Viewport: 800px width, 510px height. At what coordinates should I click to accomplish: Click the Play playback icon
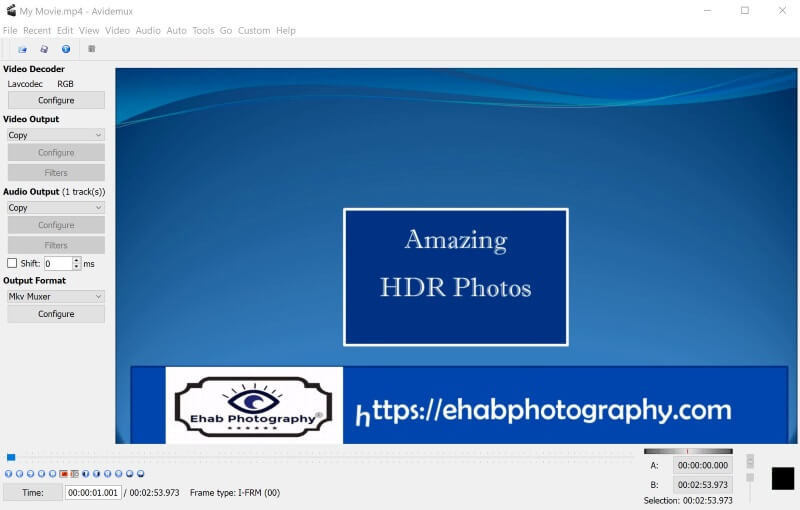click(x=8, y=474)
